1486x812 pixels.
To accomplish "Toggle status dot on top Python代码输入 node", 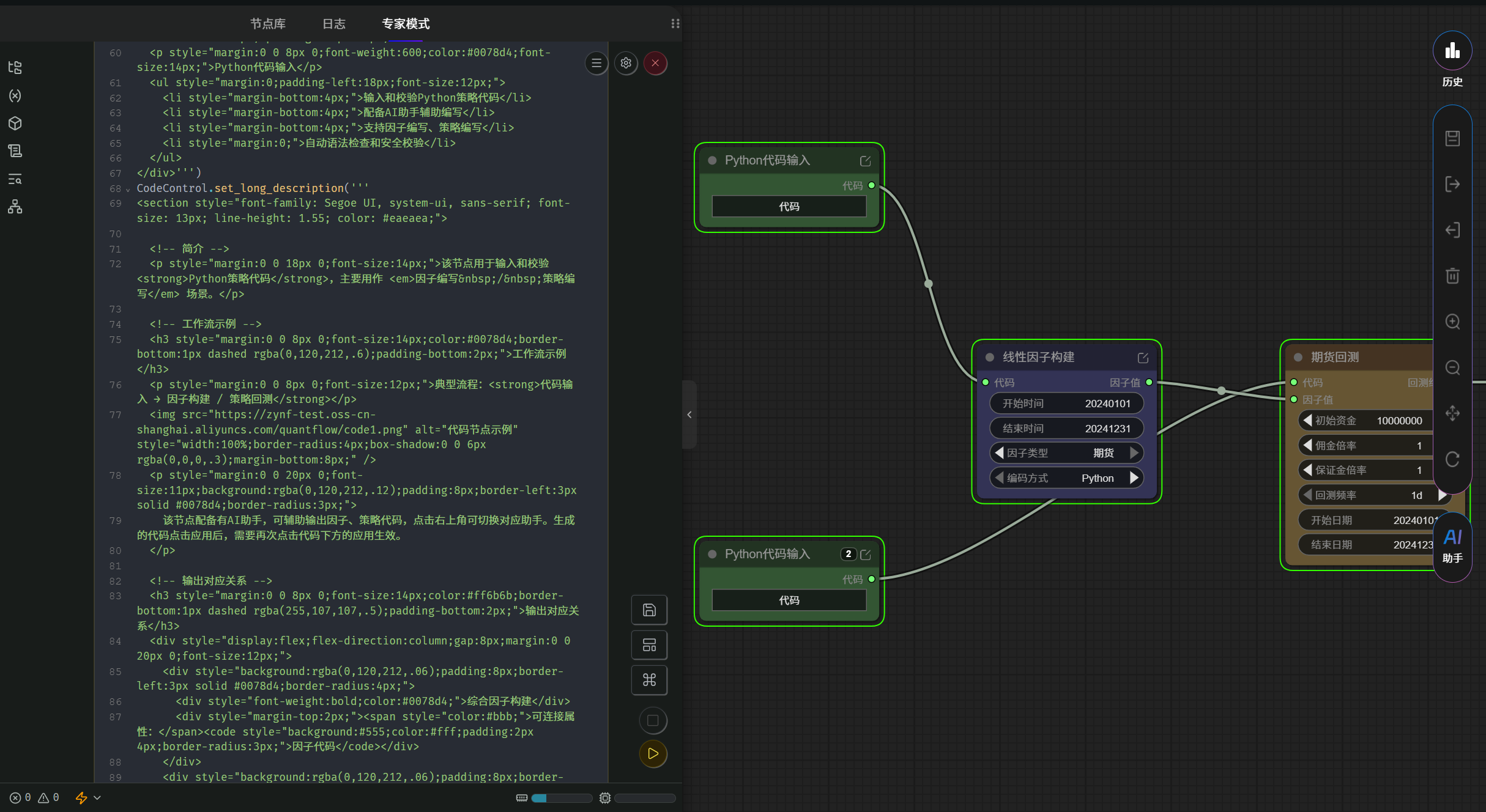I will pyautogui.click(x=712, y=160).
